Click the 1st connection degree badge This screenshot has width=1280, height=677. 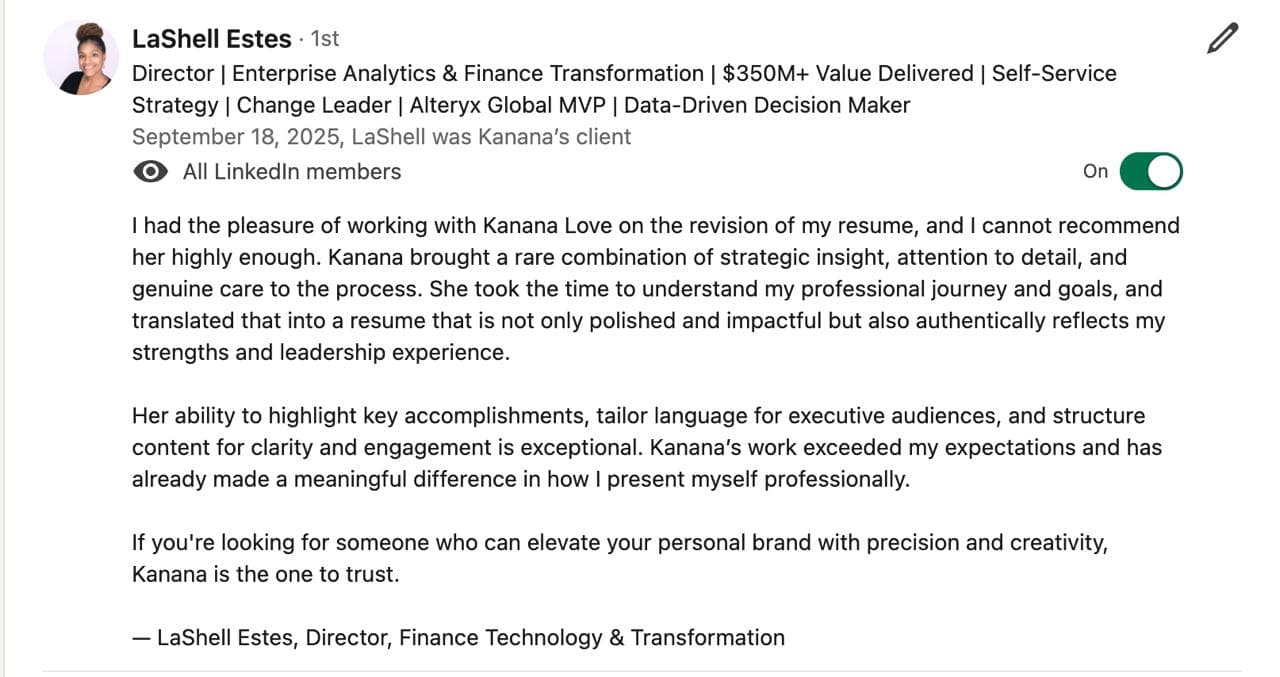coord(325,39)
